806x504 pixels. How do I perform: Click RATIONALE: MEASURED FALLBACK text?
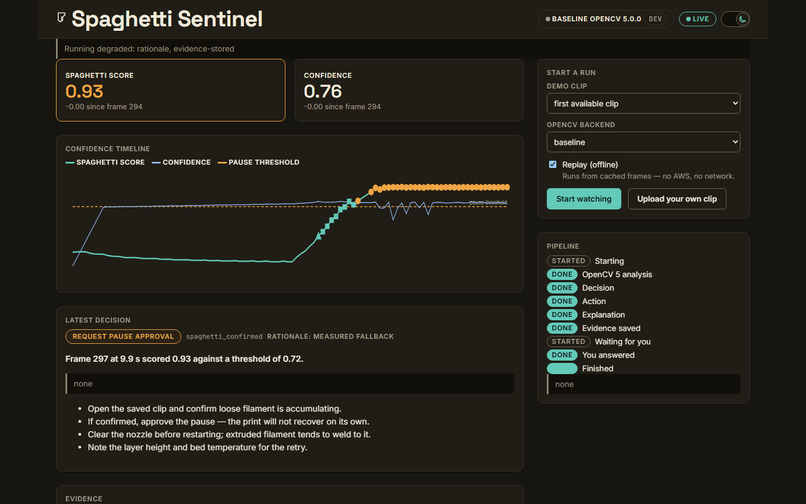pos(330,336)
